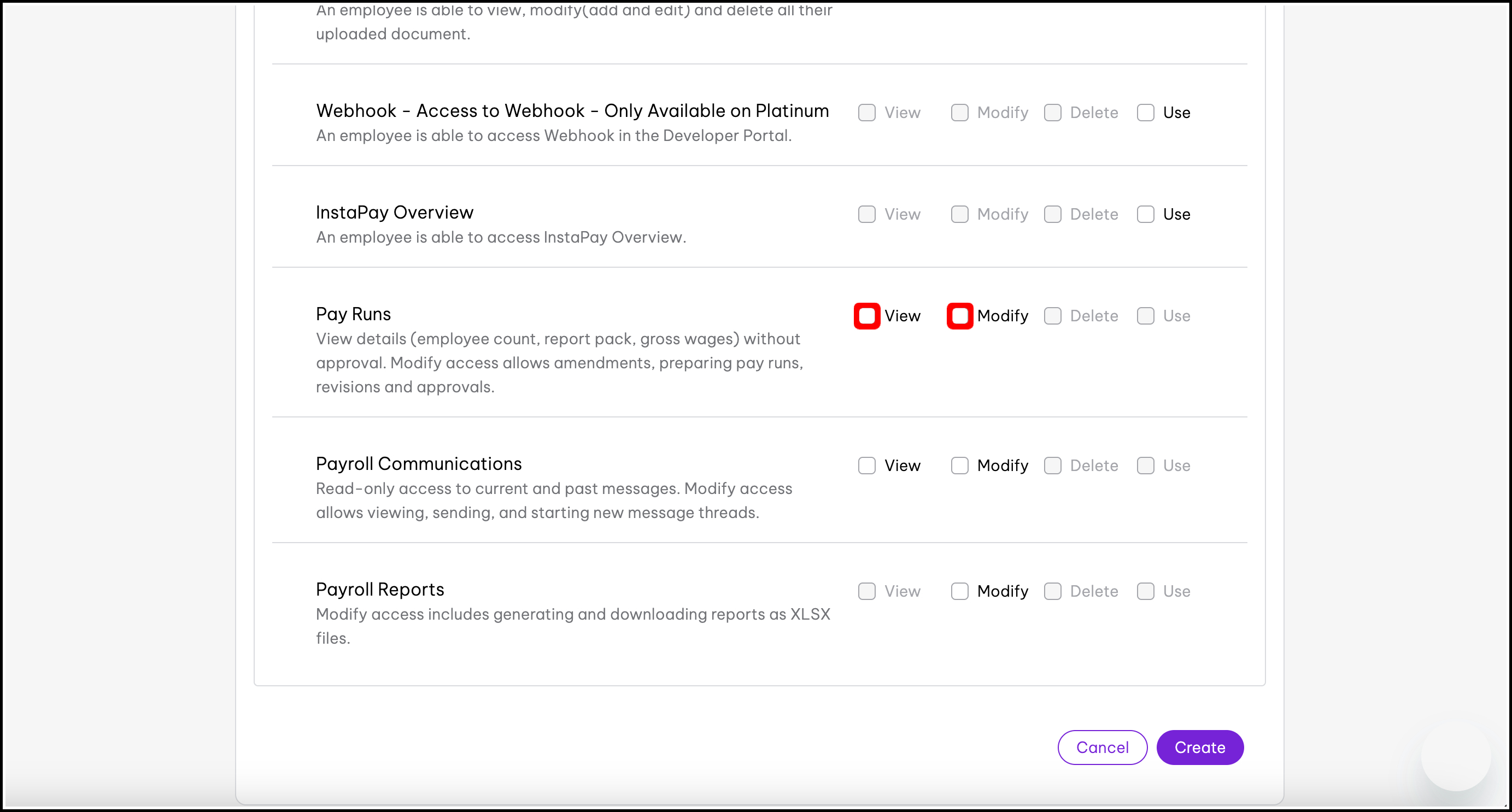The width and height of the screenshot is (1512, 812).
Task: Click the Create button
Action: pos(1199,748)
